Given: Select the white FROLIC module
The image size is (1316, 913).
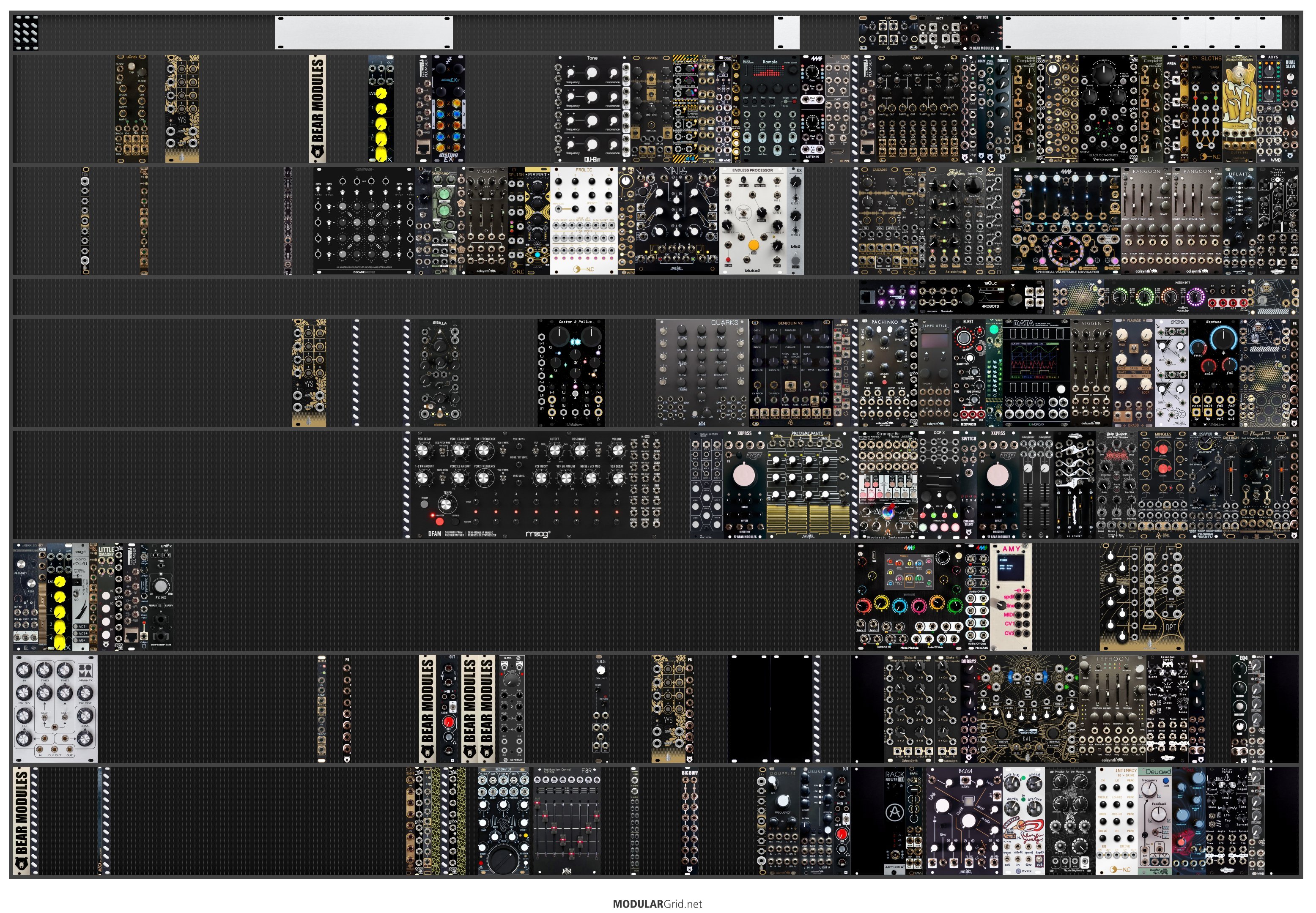Looking at the screenshot, I should 584,220.
